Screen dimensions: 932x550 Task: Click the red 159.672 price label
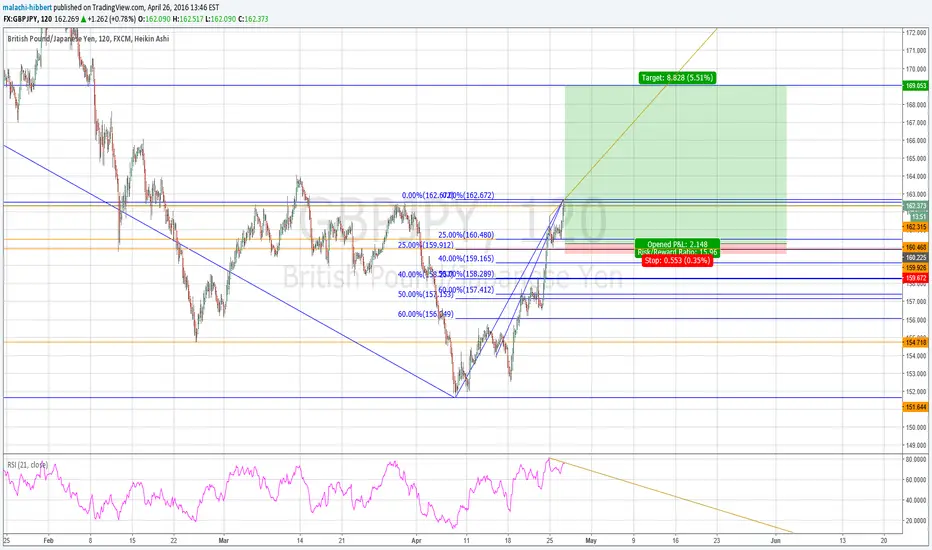click(915, 278)
